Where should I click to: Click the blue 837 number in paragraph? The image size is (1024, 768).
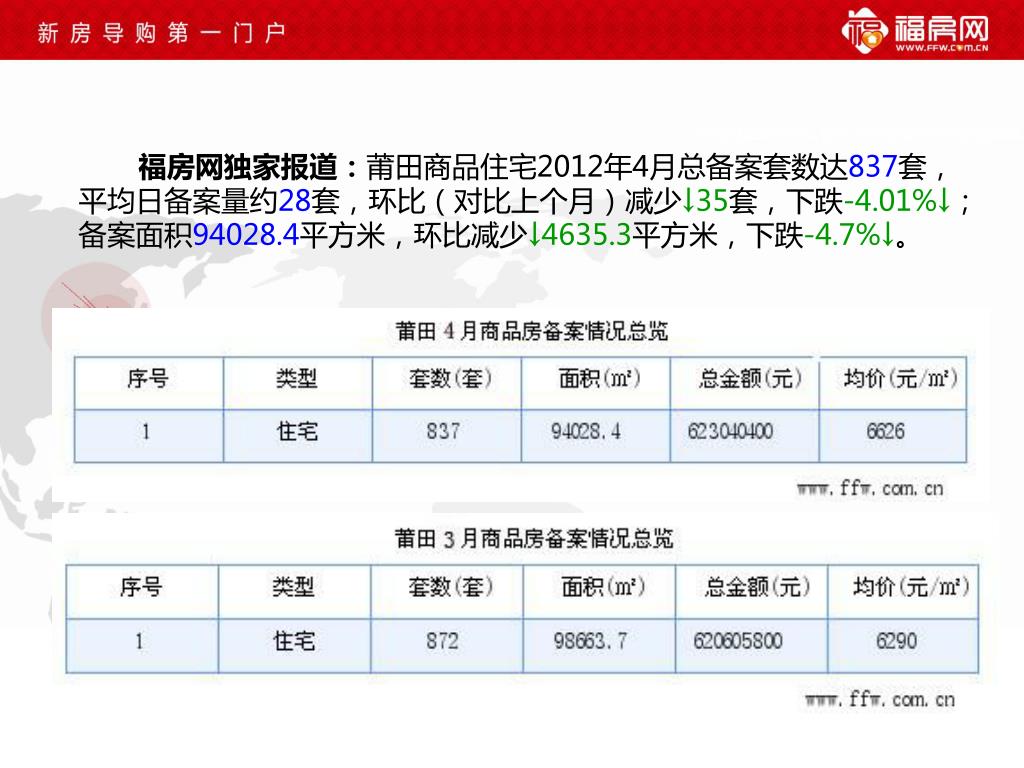(x=872, y=167)
